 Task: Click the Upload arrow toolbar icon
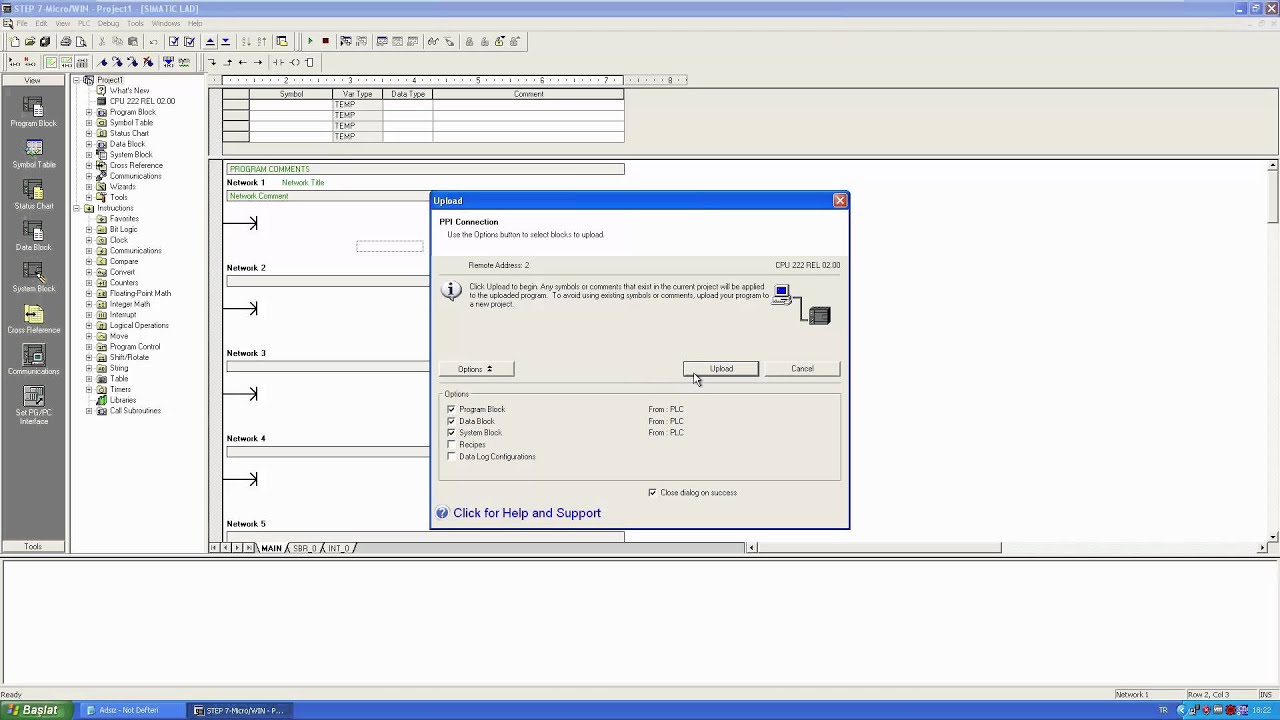(210, 42)
